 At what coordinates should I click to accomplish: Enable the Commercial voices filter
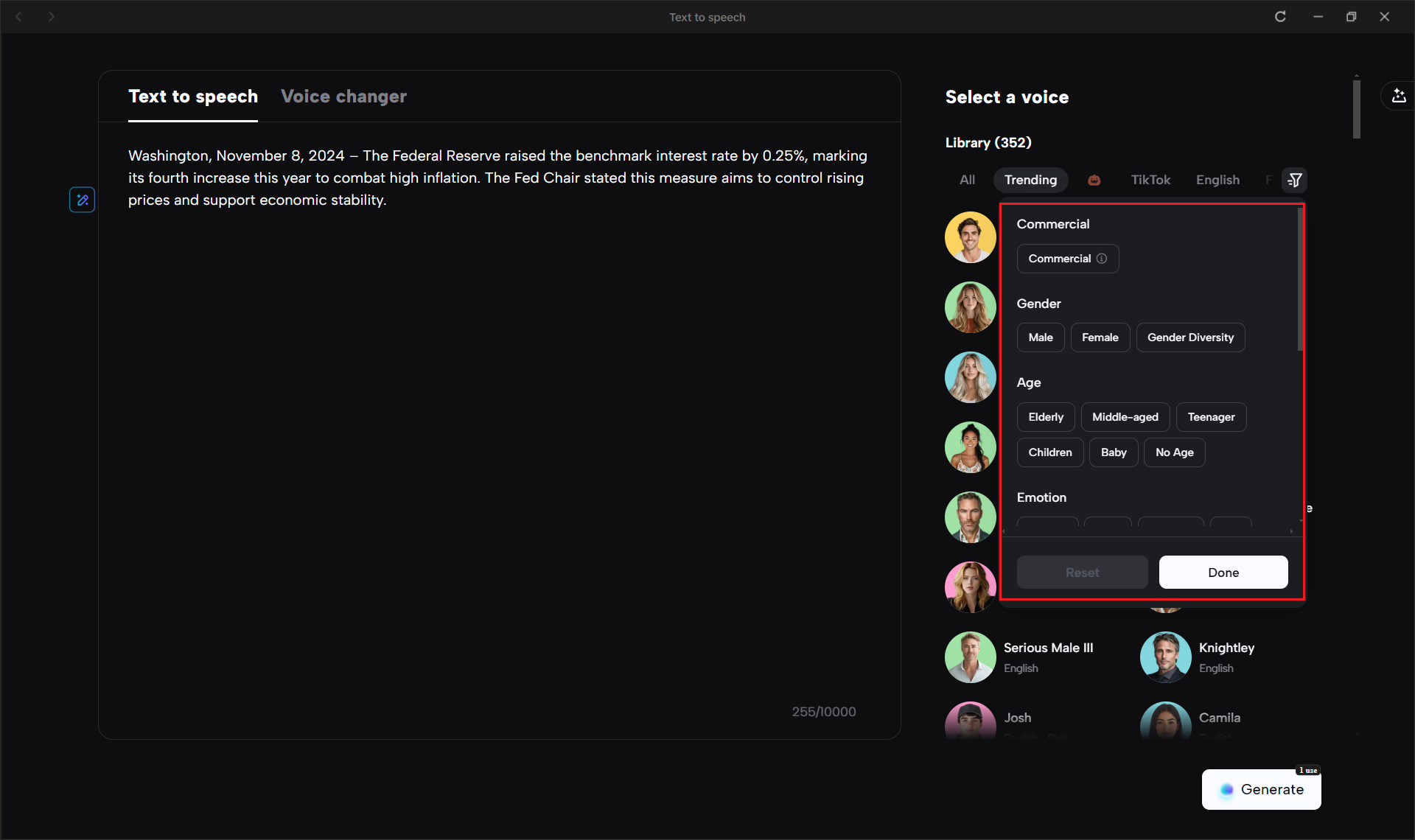1060,258
